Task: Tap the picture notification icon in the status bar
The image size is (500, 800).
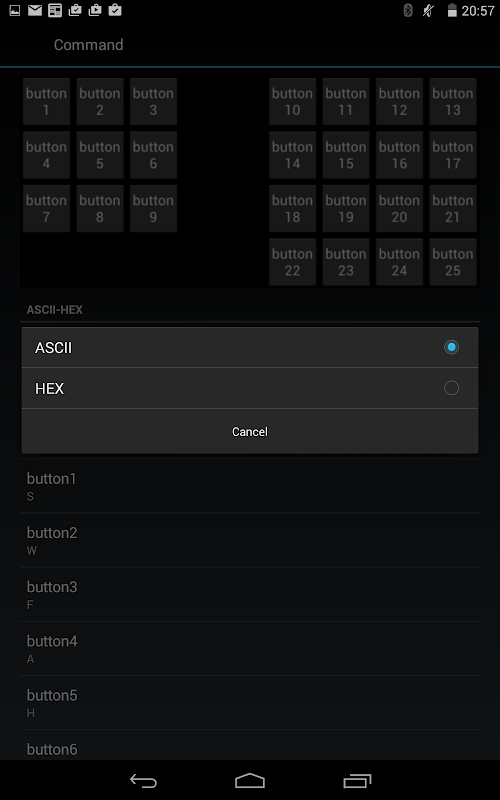Action: [15, 10]
